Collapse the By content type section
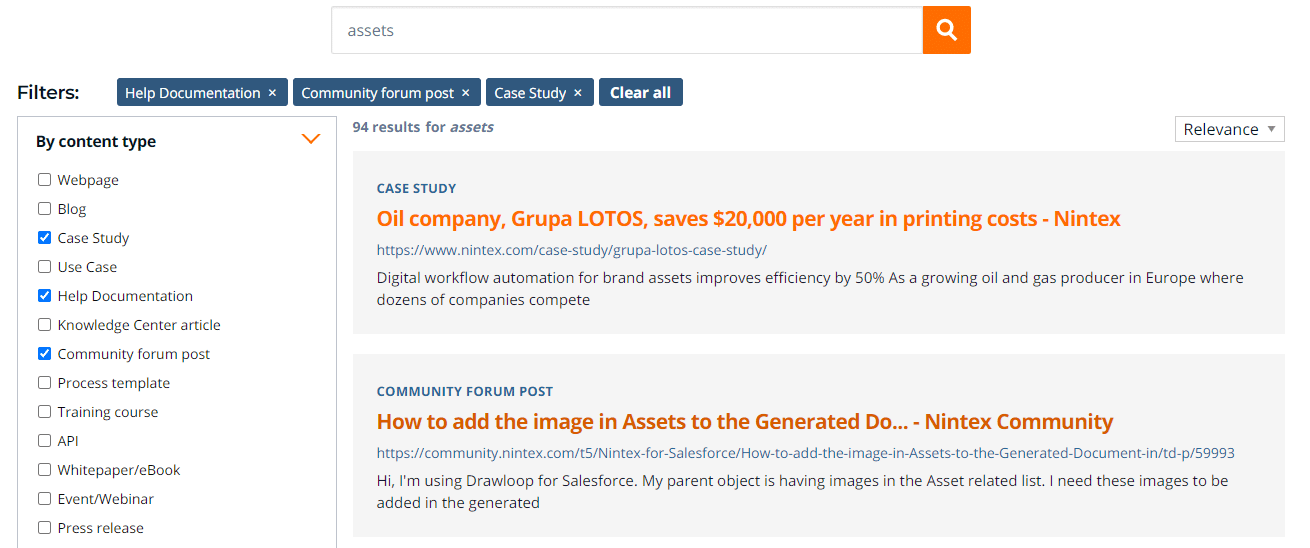1310x548 pixels. point(311,139)
